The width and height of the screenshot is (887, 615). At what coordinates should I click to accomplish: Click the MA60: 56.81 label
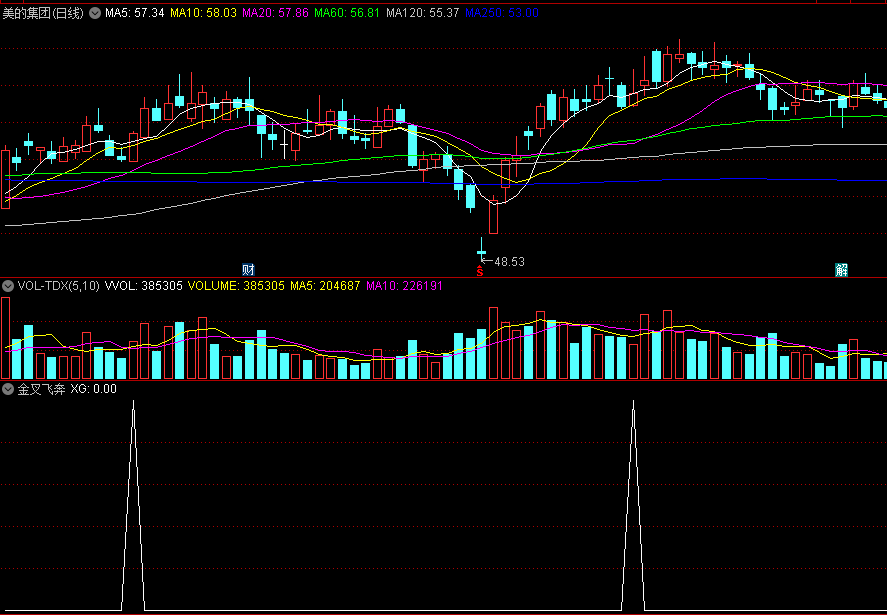coord(347,13)
